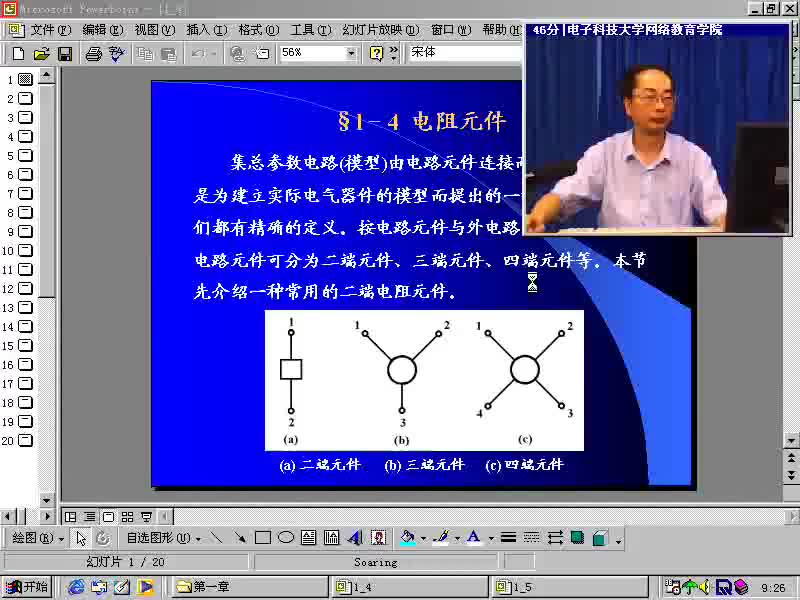Screen dimensions: 800x600
Task: Open the 视图(V) menu
Action: 155,30
